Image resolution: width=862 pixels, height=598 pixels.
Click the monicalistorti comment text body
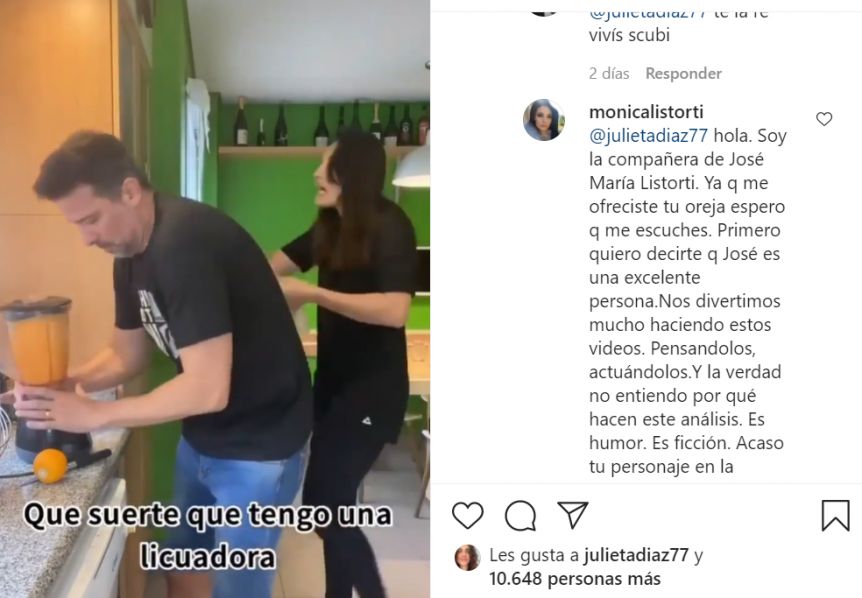[687, 301]
